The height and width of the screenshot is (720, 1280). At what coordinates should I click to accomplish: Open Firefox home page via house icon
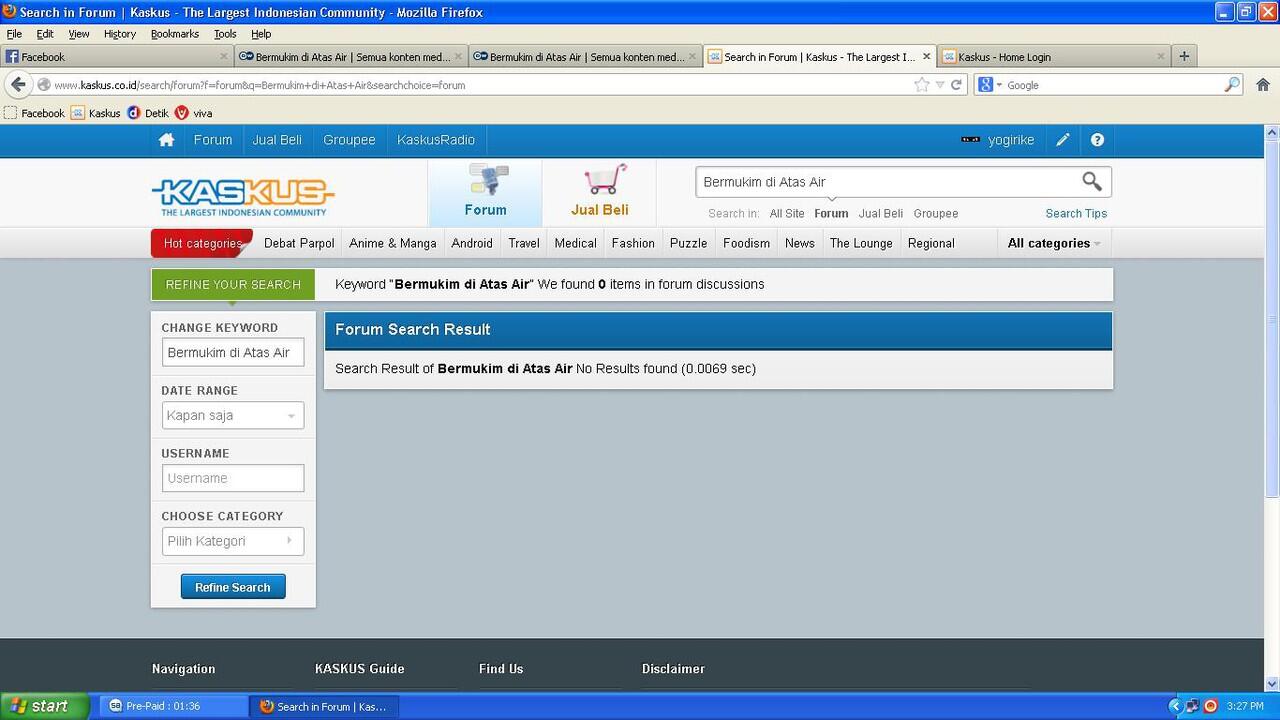click(x=1262, y=85)
